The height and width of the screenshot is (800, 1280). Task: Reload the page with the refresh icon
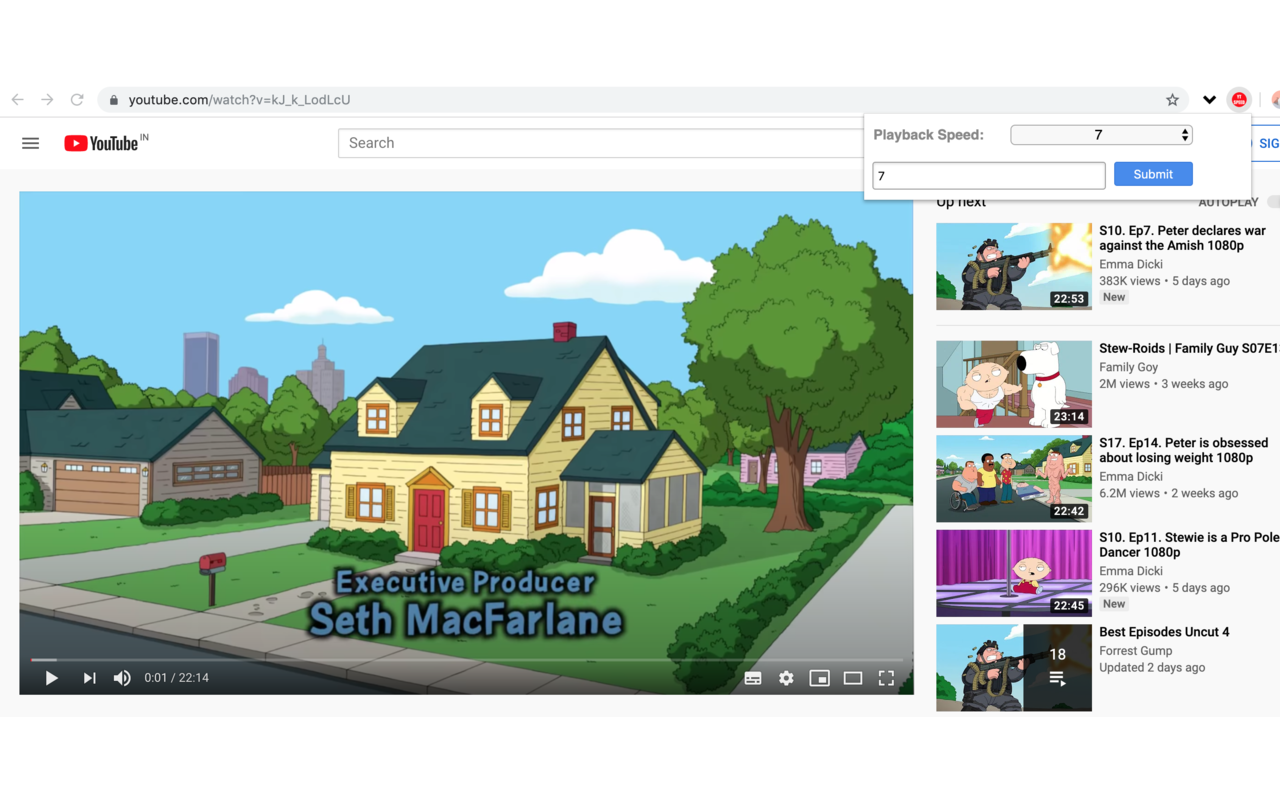pos(77,100)
